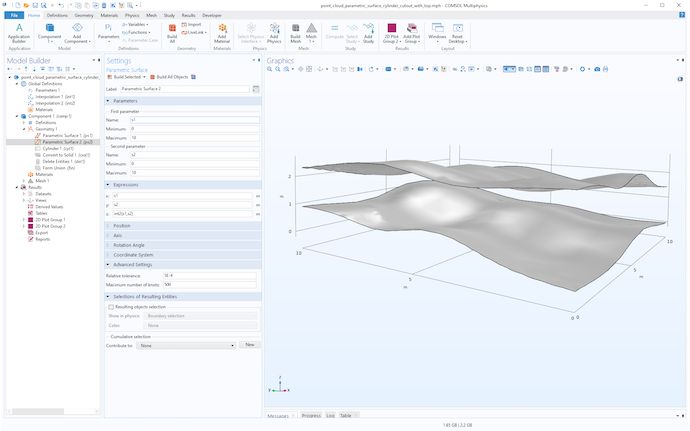Click the zoom out icon in Graphics
Image resolution: width=690 pixels, height=431 pixels.
pyautogui.click(x=278, y=69)
